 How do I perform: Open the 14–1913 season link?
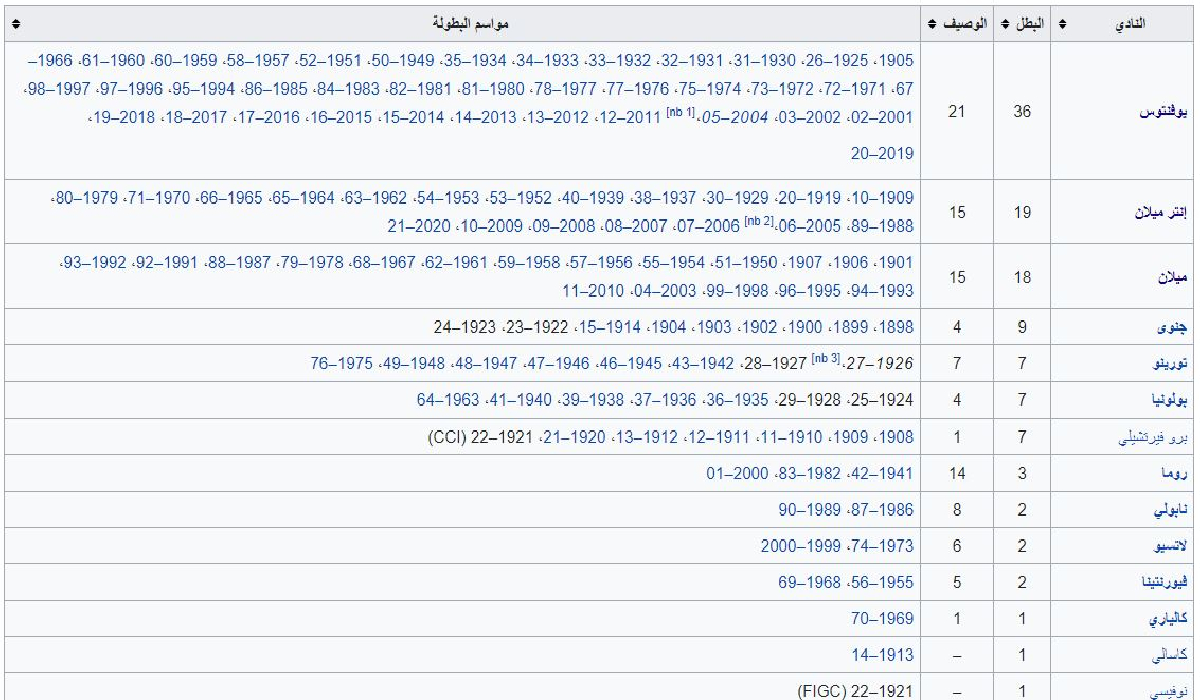tap(882, 655)
